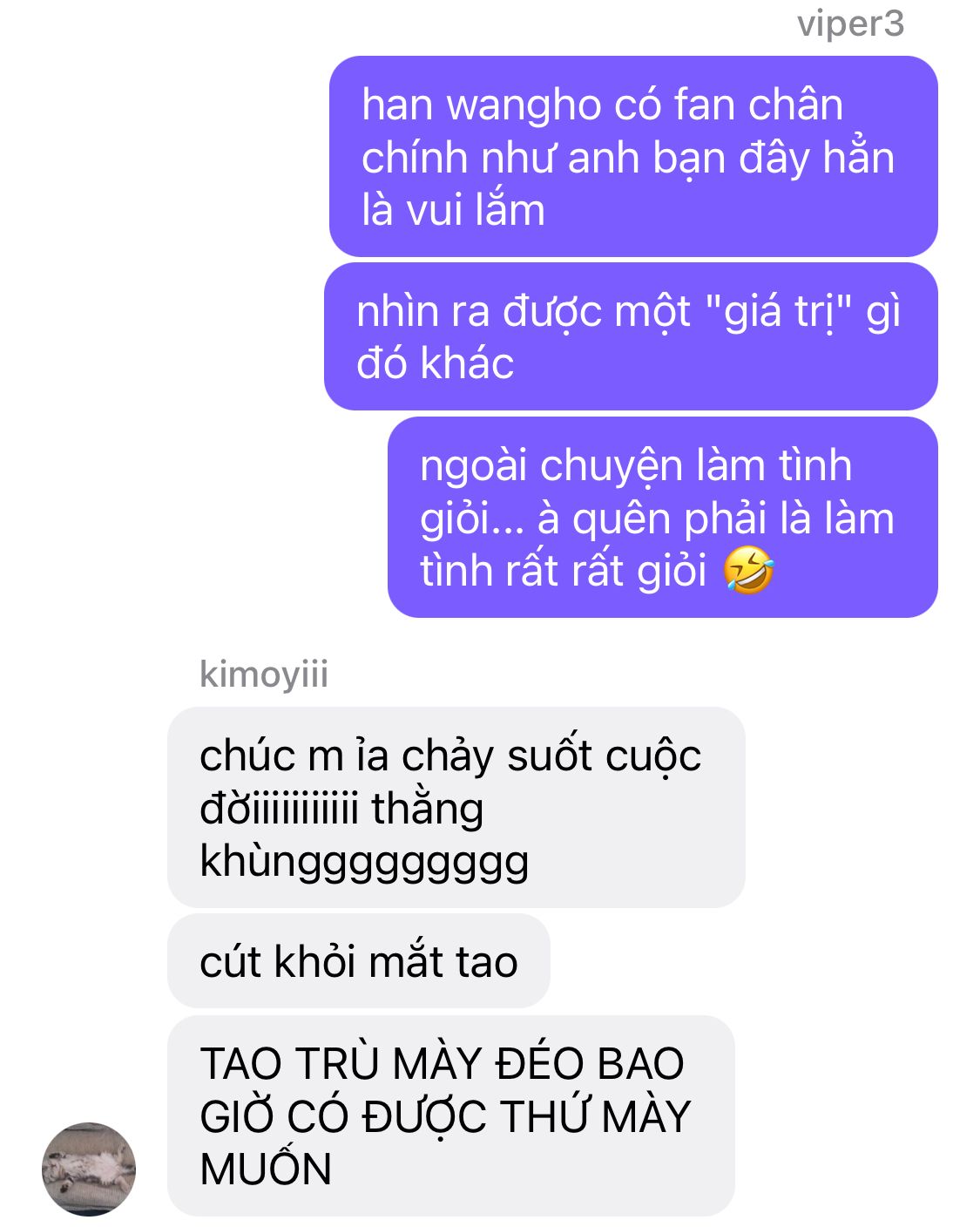
Task: Select the message starting "ngoài chuyện làm tình"
Action: pos(663,517)
